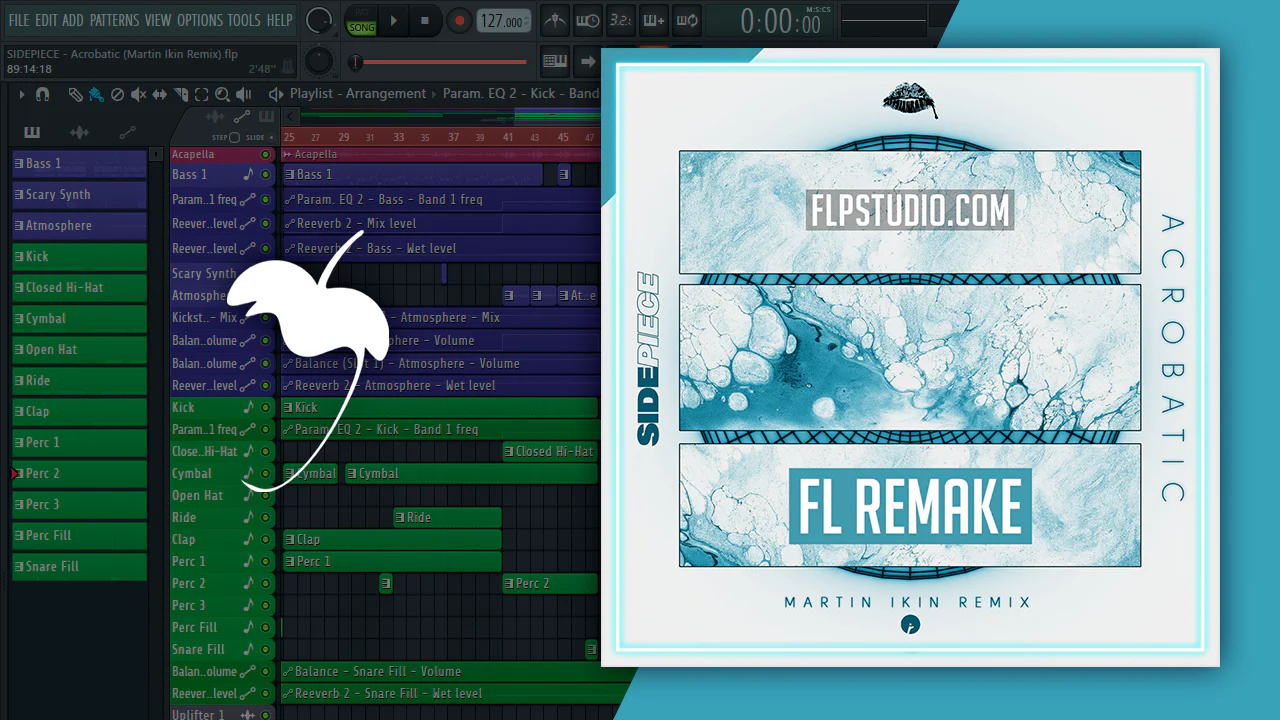Image resolution: width=1280 pixels, height=720 pixels.
Task: Select the Playback speaker tool in the playlist
Action: point(243,94)
